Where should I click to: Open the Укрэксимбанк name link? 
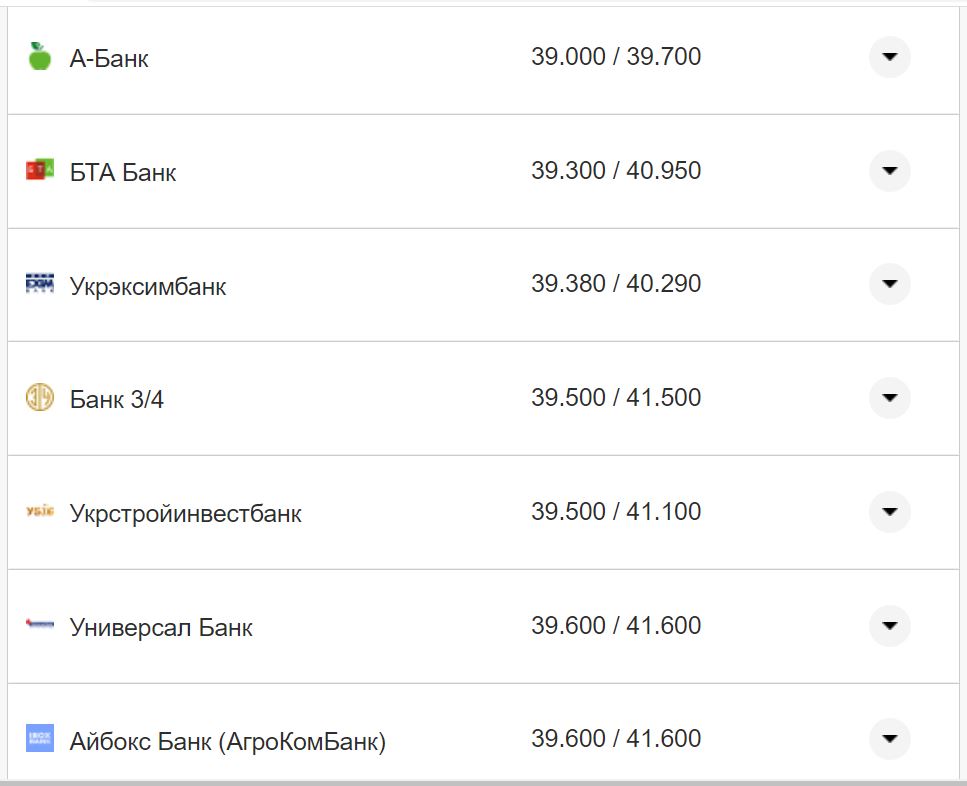[148, 287]
